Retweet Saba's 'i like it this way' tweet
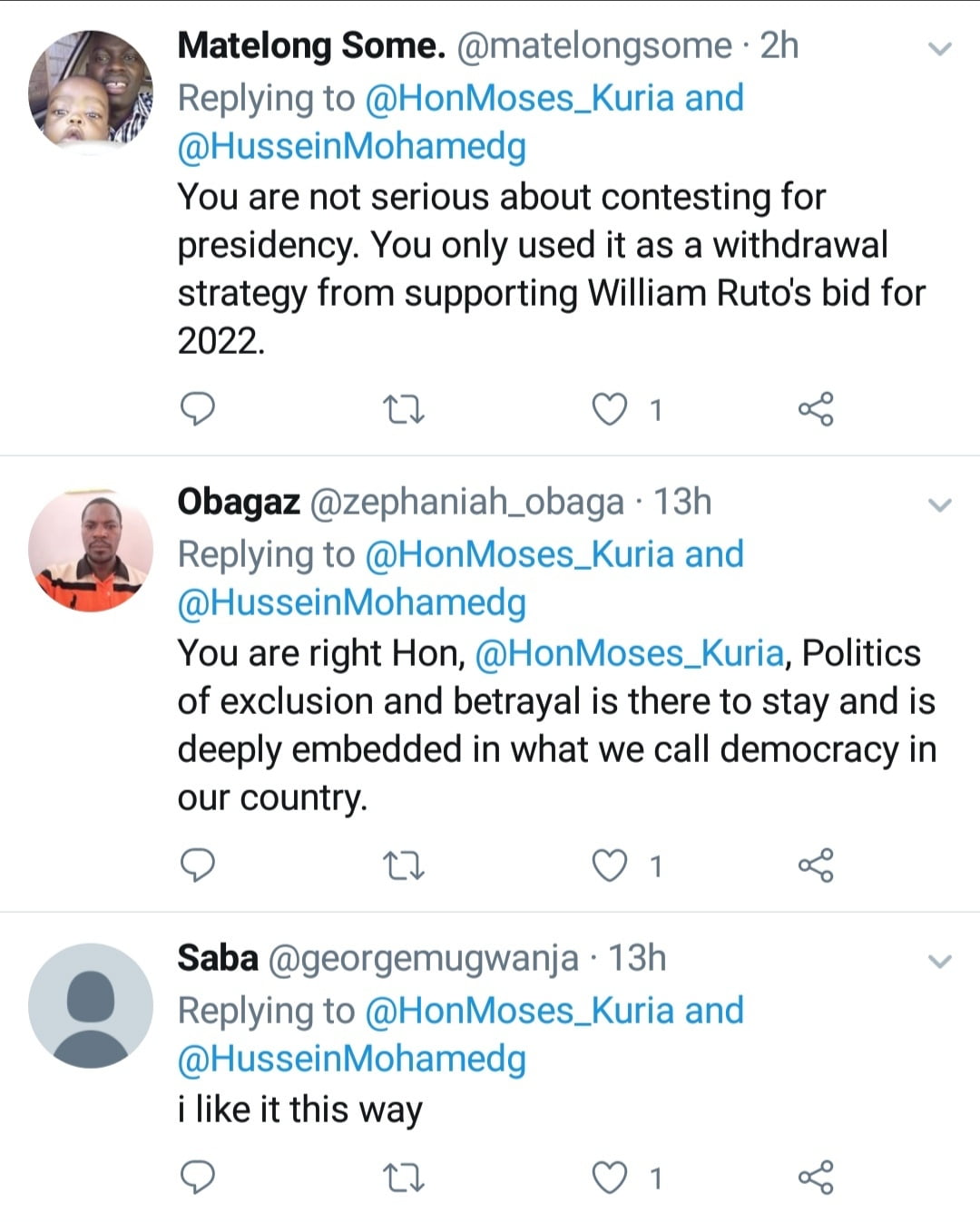The image size is (980, 1222). tap(403, 1178)
